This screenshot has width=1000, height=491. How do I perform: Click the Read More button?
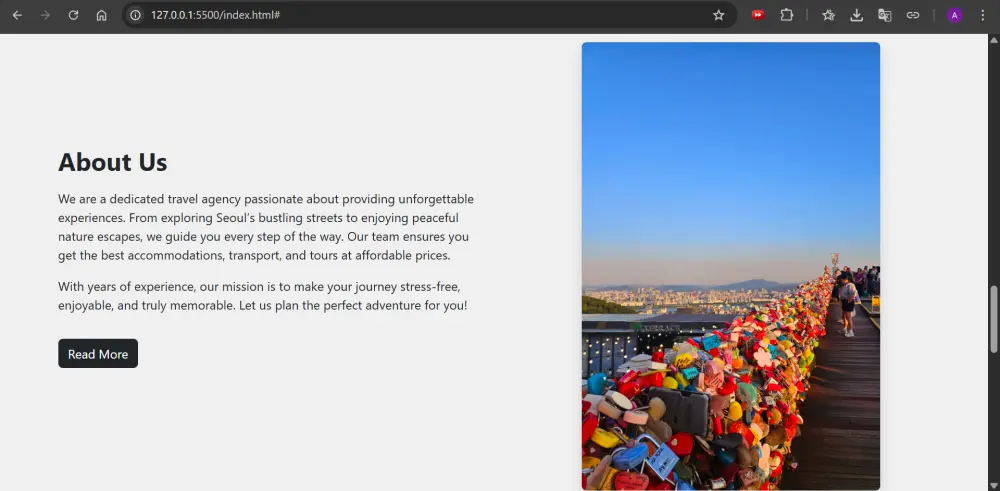pyautogui.click(x=98, y=354)
